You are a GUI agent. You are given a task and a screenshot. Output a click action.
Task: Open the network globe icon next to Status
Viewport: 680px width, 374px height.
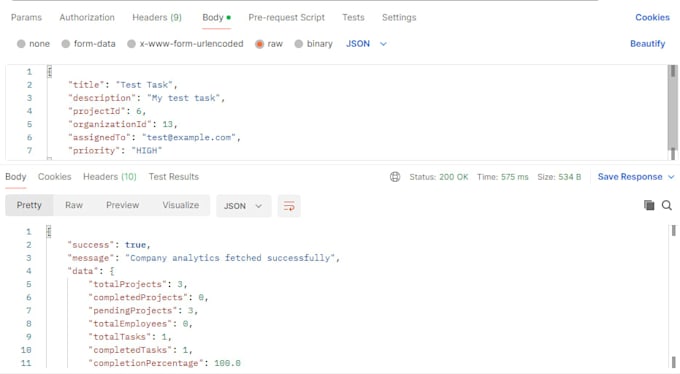(x=395, y=177)
